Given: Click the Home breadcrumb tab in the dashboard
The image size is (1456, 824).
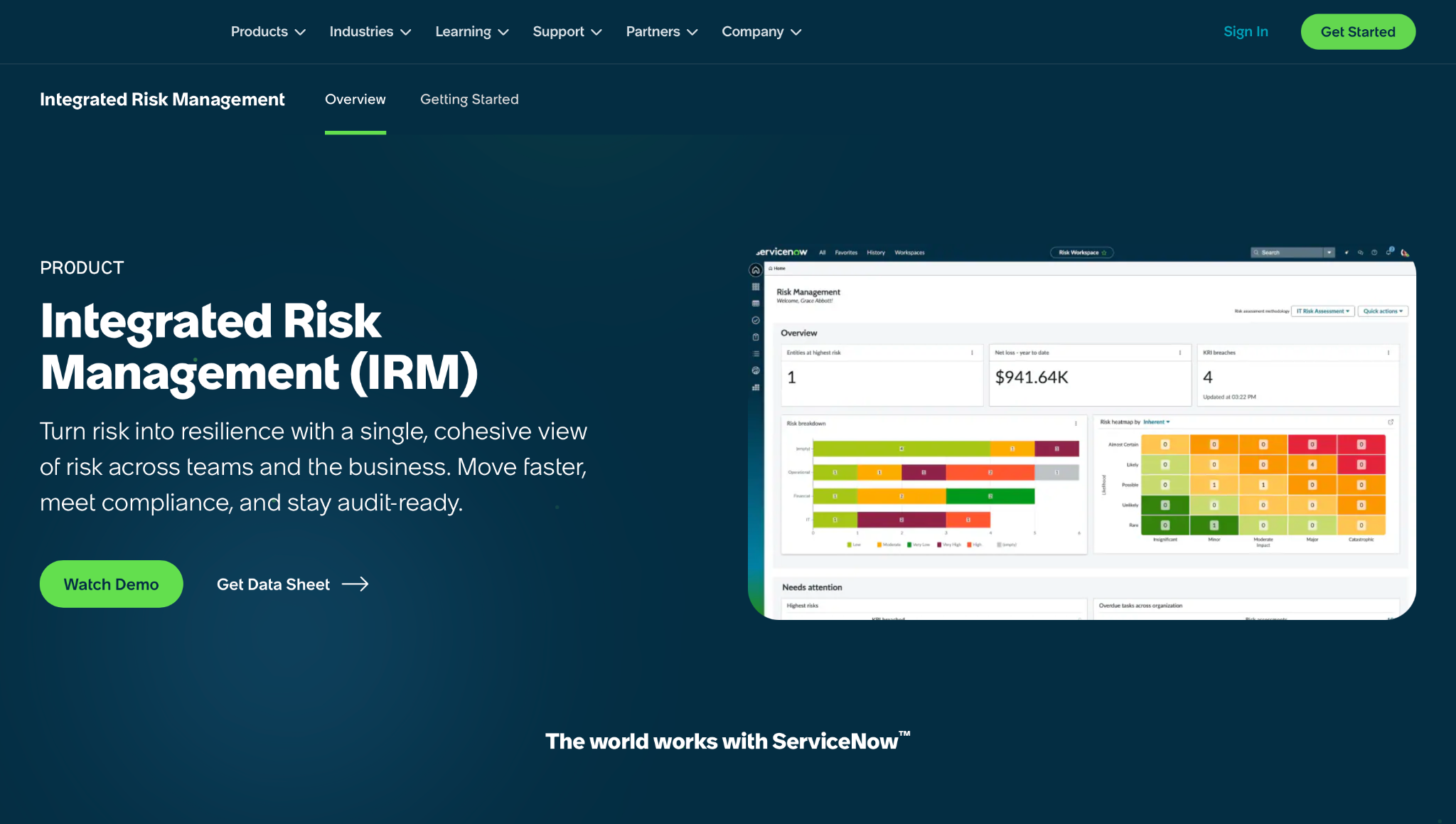Looking at the screenshot, I should click(x=777, y=268).
